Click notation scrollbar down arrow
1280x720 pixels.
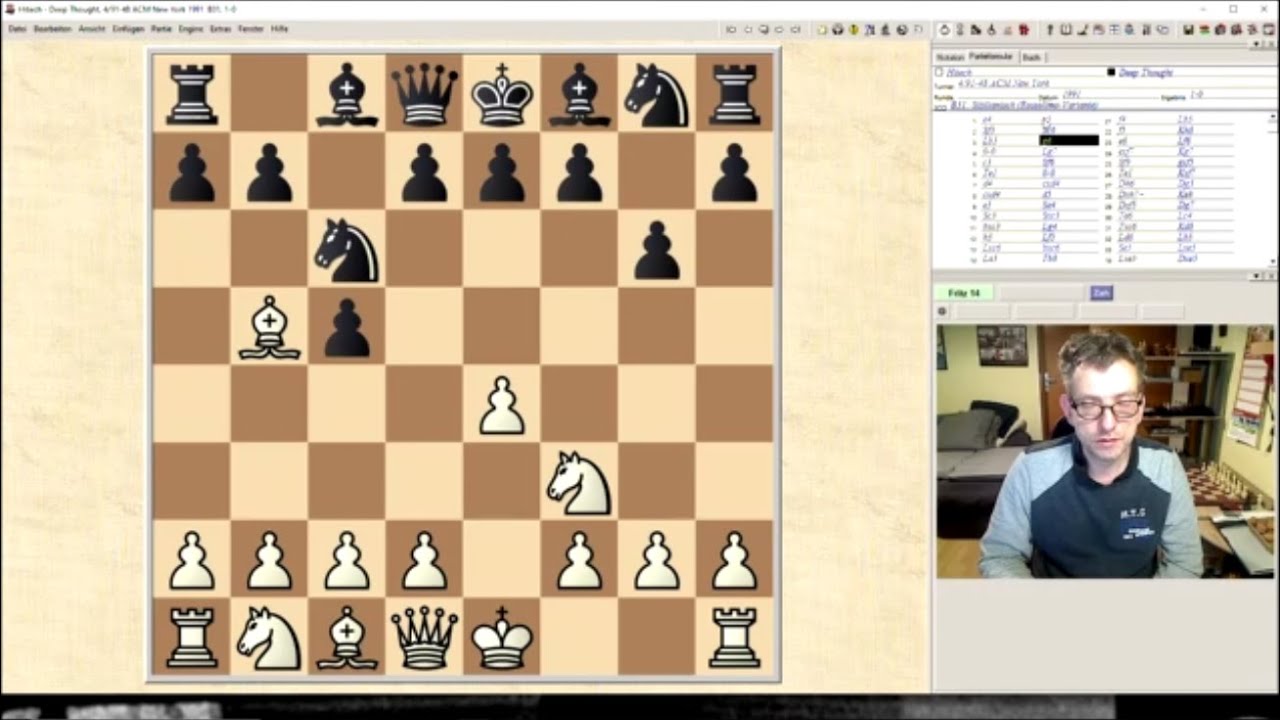[x=1273, y=261]
